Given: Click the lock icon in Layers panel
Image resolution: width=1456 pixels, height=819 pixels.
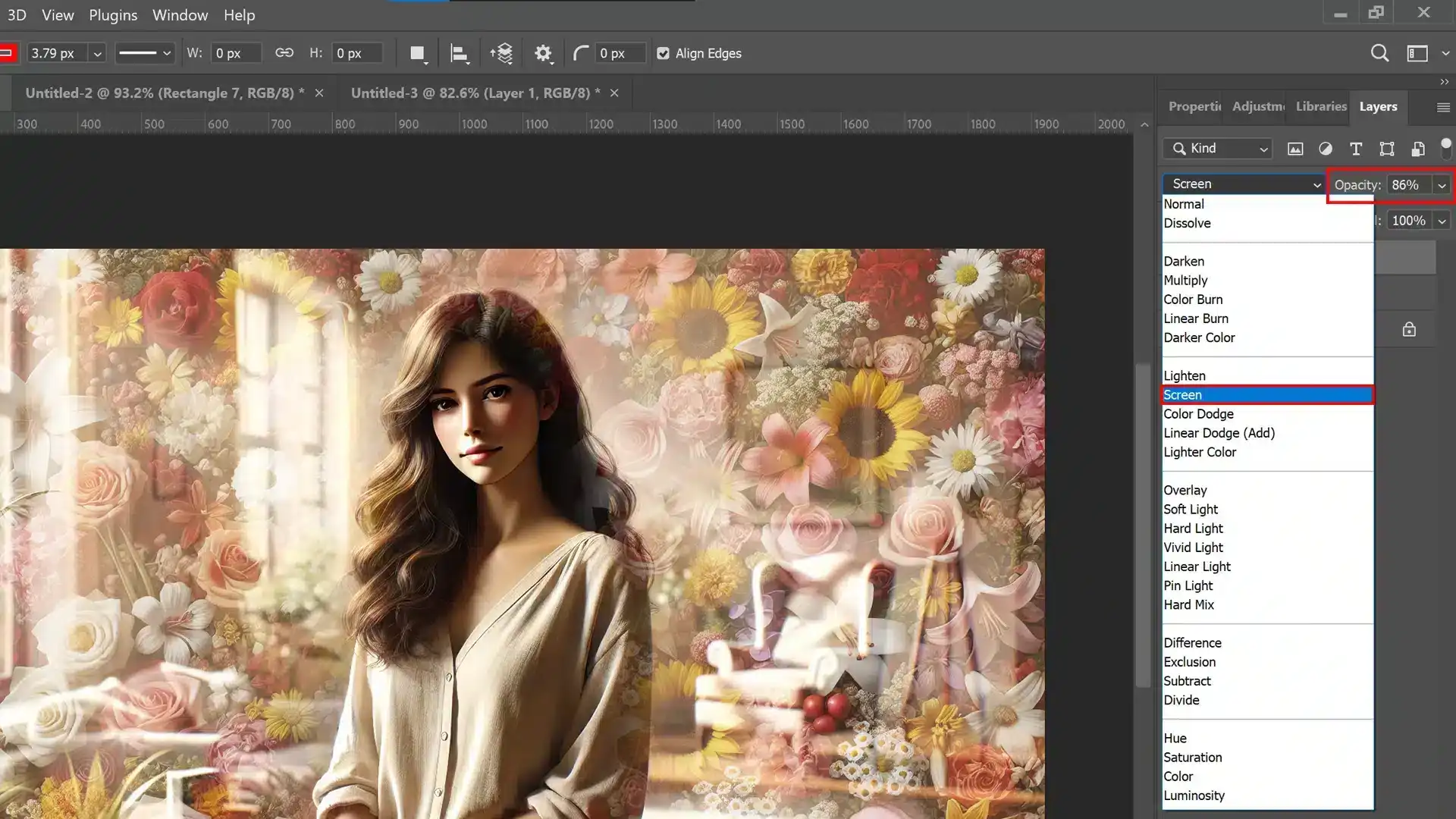Looking at the screenshot, I should [1409, 329].
